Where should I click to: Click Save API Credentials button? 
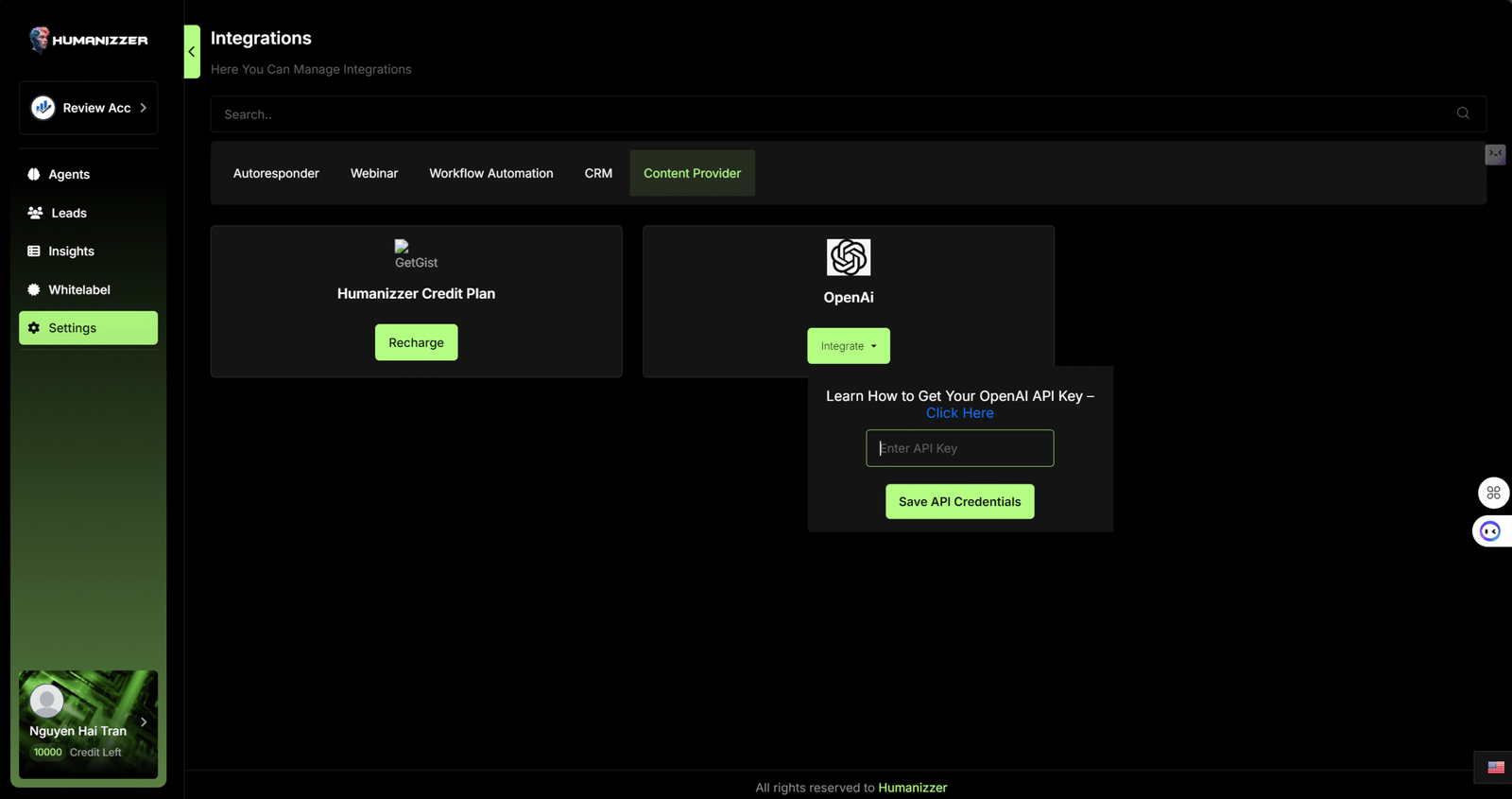tap(959, 502)
